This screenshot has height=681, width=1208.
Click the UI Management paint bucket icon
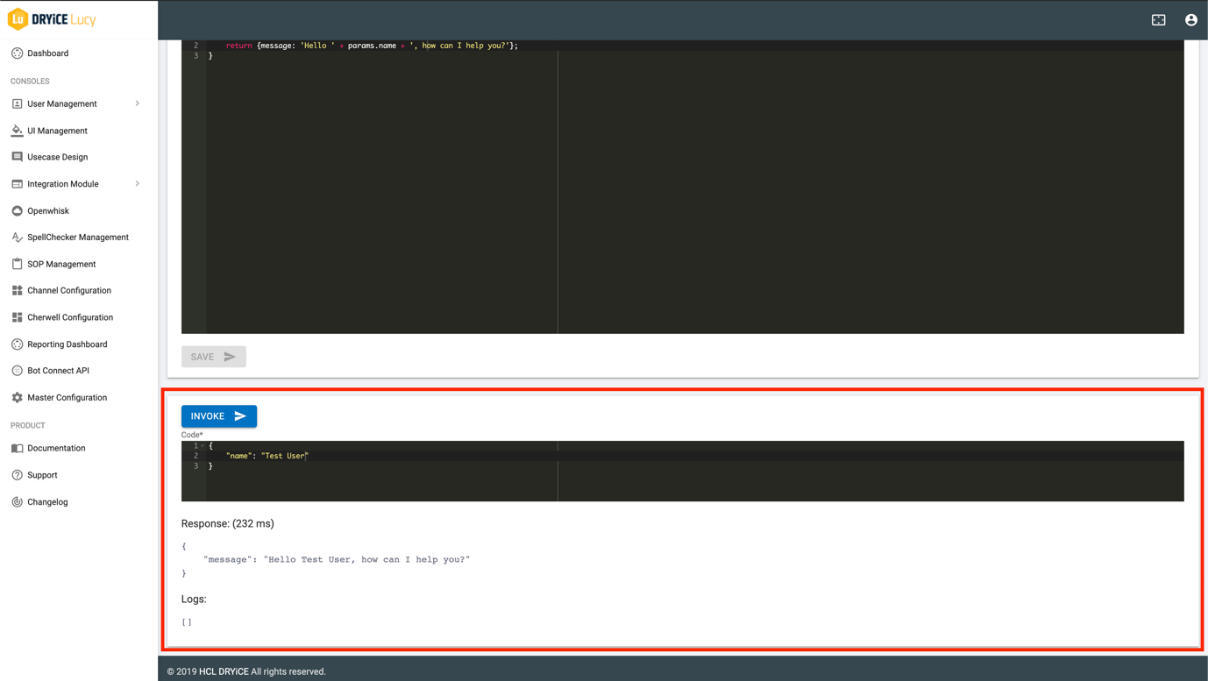(x=17, y=131)
